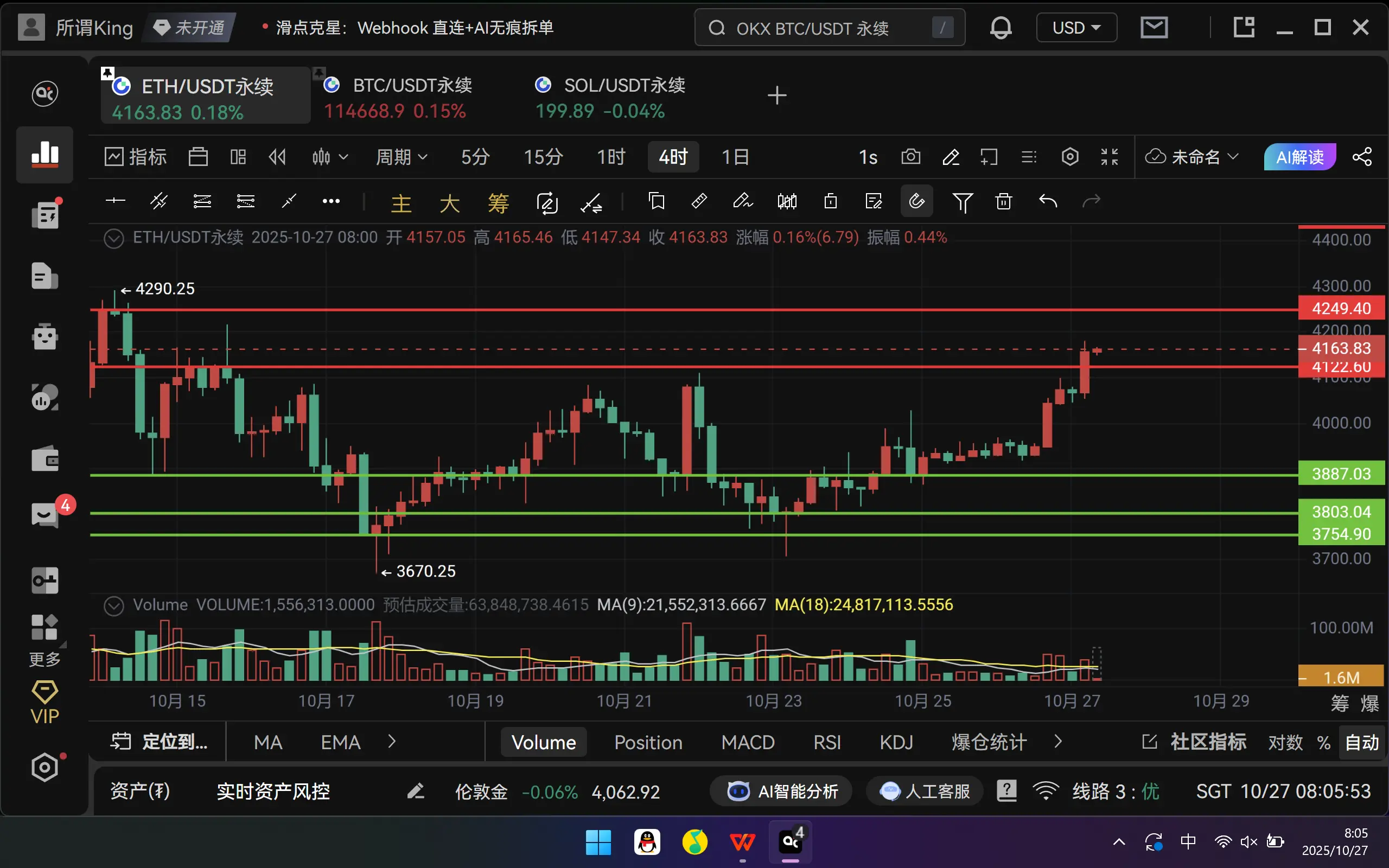
Task: Select the MACD indicator tab
Action: pyautogui.click(x=747, y=742)
